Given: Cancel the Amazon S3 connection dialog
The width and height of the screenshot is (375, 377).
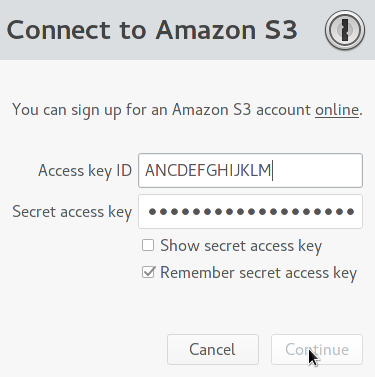Looking at the screenshot, I should pos(213,349).
